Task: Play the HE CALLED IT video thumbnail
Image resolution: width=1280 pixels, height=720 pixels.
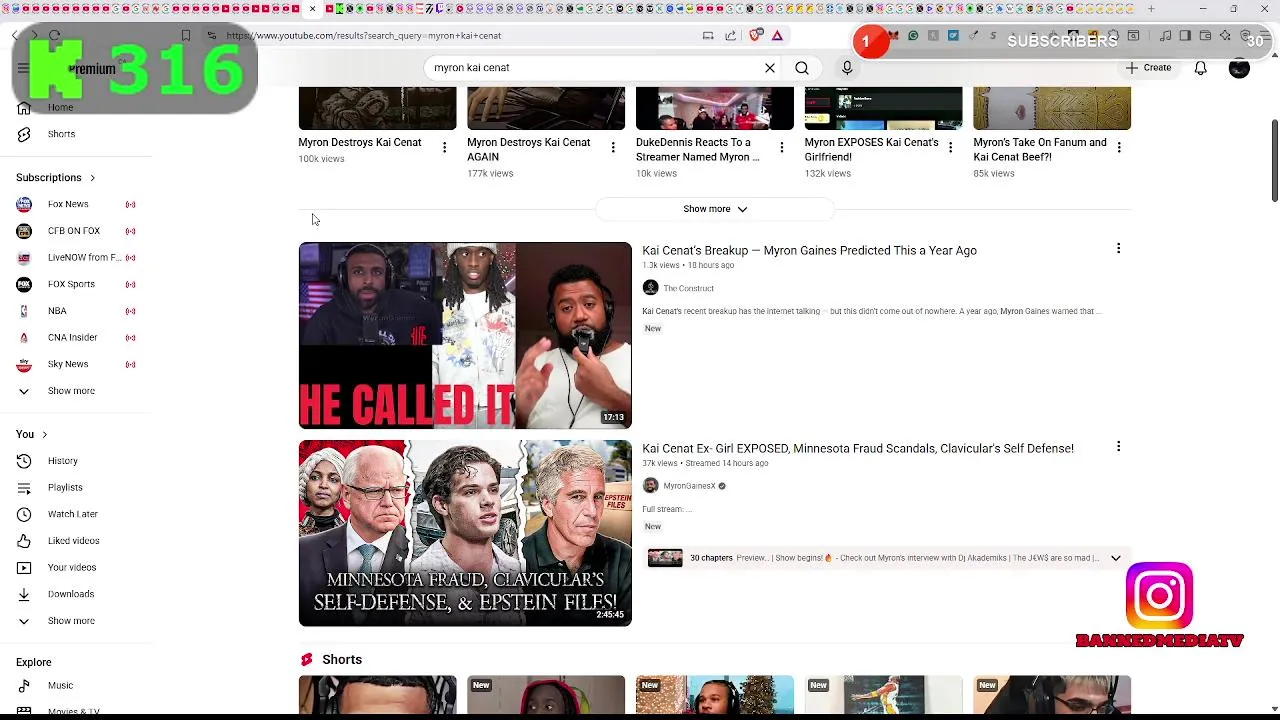Action: [x=465, y=335]
